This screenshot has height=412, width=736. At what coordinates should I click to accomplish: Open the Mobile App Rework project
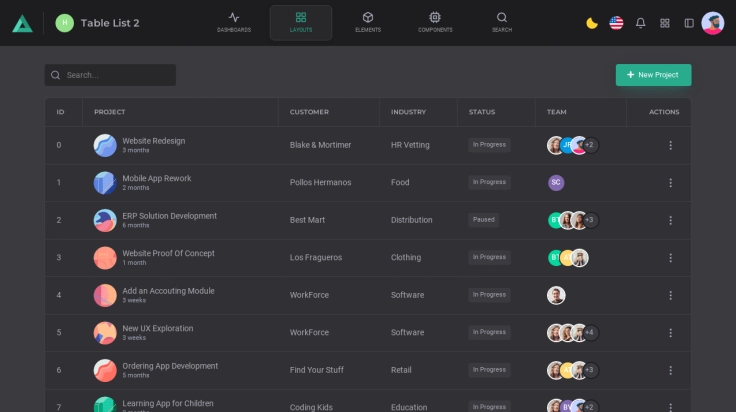click(156, 178)
